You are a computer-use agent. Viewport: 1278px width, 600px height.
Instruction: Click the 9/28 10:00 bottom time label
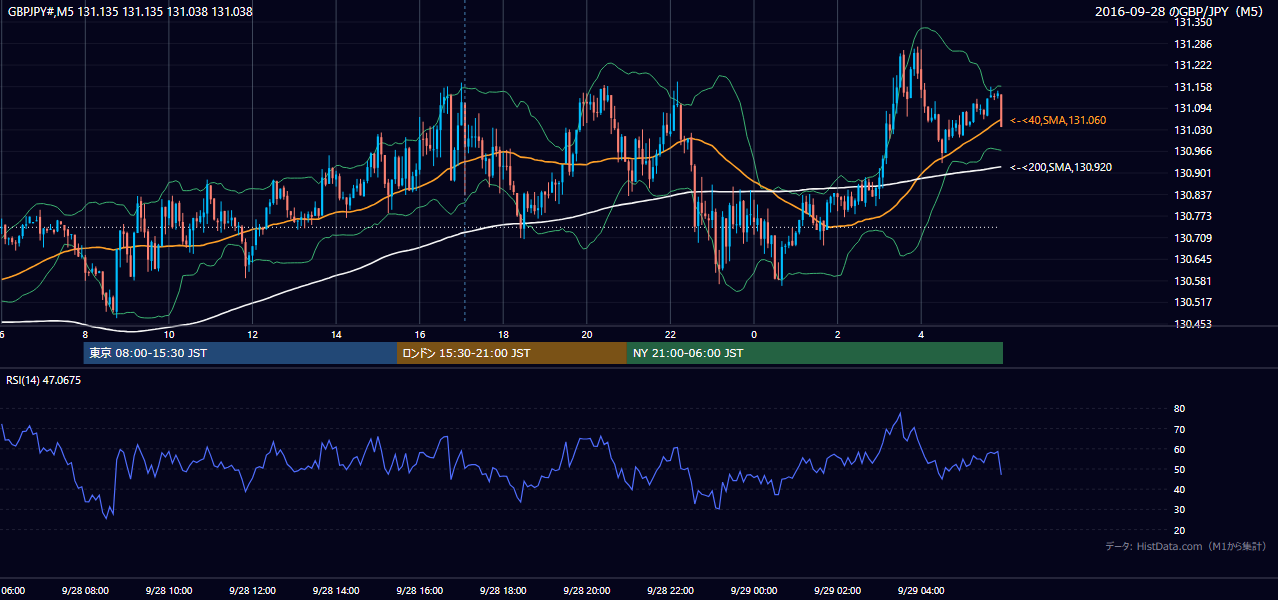coord(169,591)
